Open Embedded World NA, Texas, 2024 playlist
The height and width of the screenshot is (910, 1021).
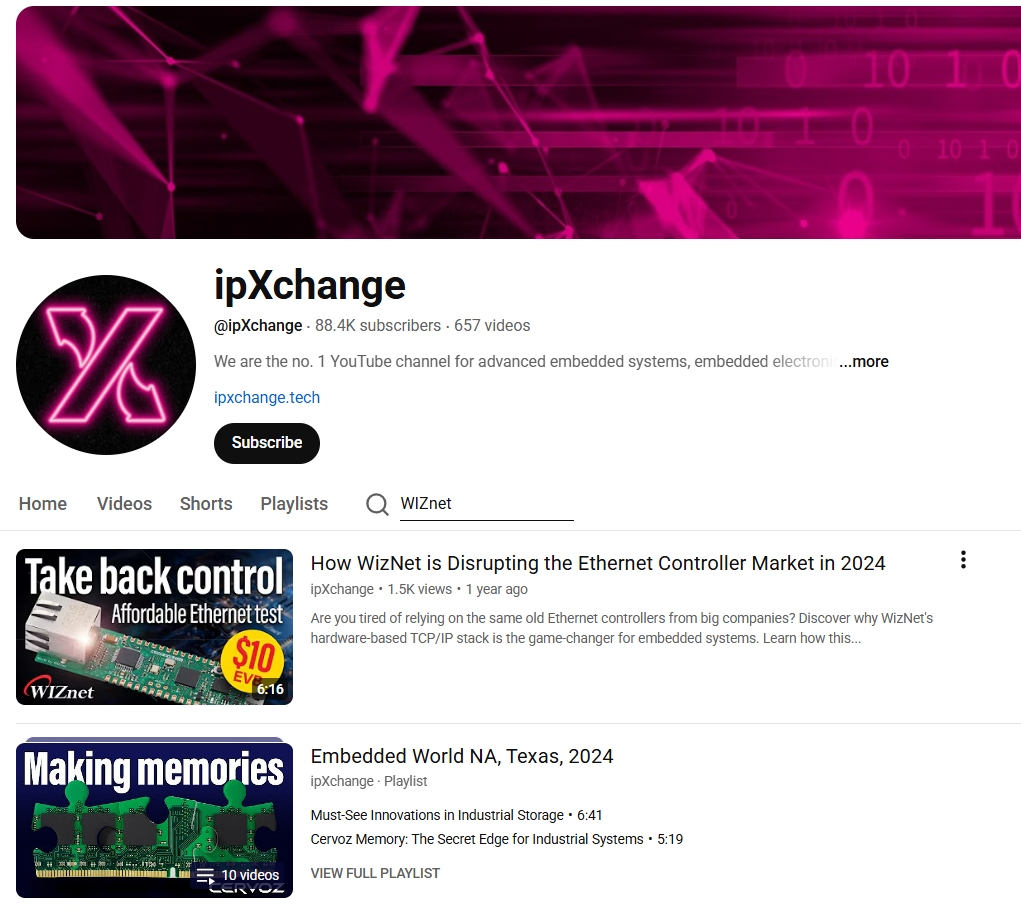462,756
